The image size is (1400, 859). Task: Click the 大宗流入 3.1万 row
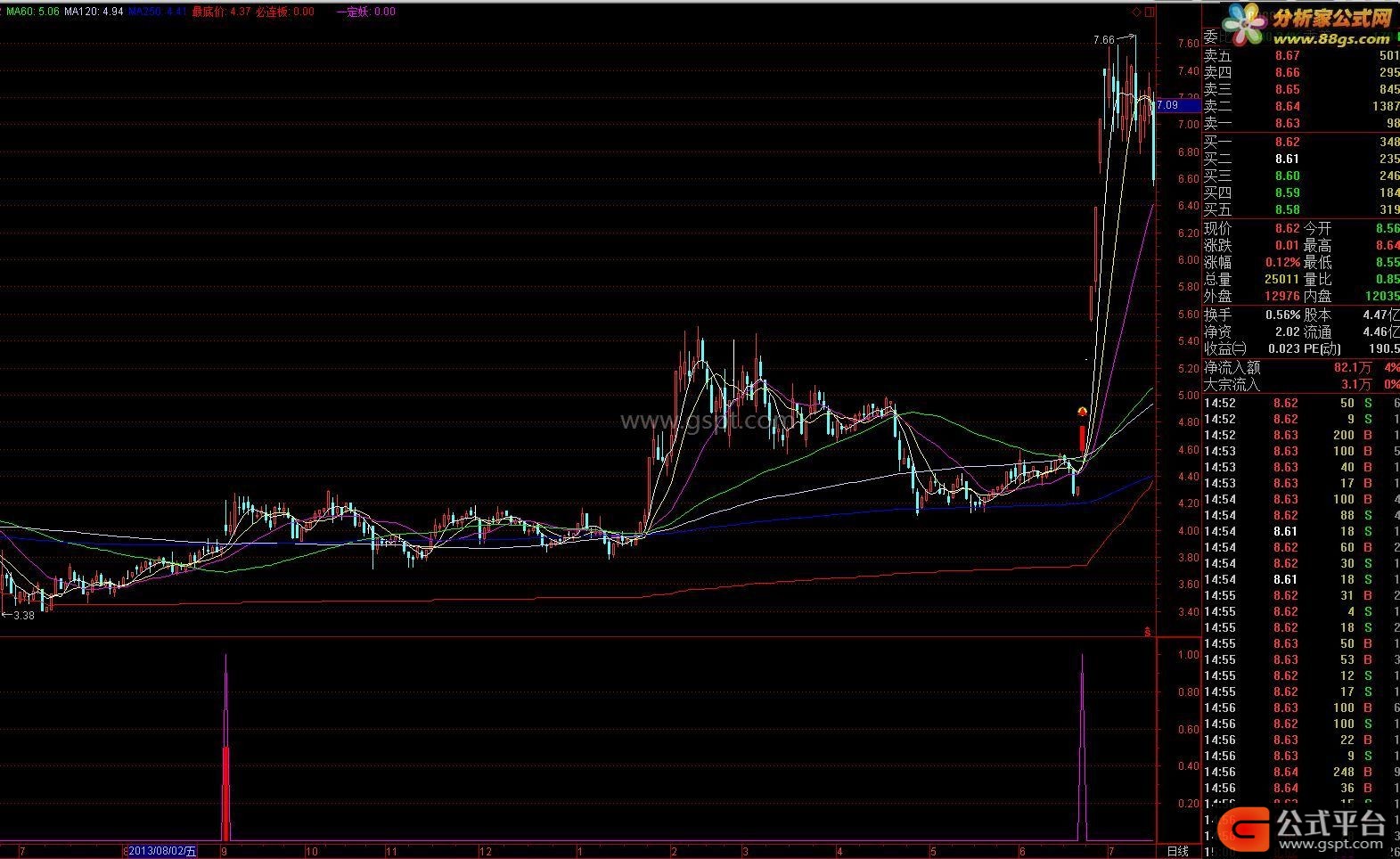1301,384
